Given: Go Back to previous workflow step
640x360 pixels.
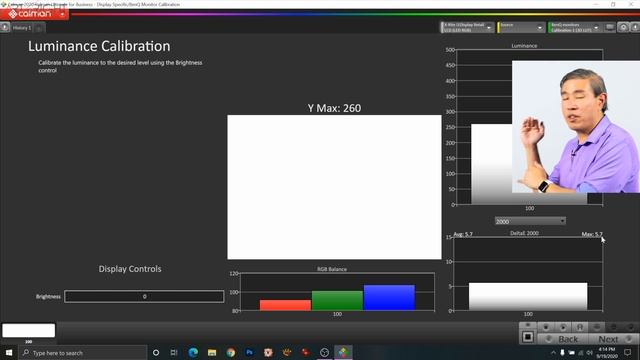Looking at the screenshot, I should coord(563,339).
